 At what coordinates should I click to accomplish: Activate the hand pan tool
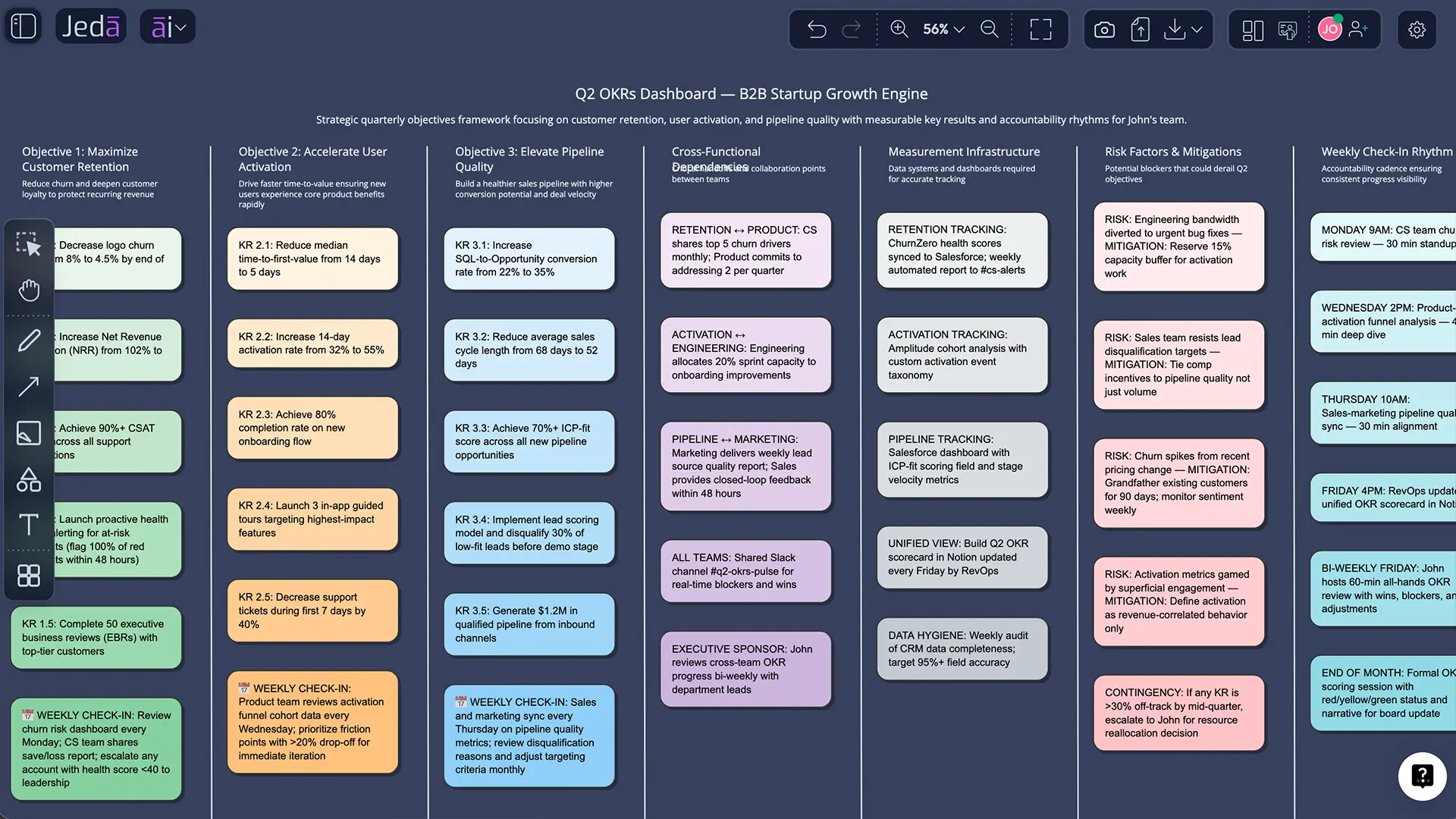click(x=29, y=290)
